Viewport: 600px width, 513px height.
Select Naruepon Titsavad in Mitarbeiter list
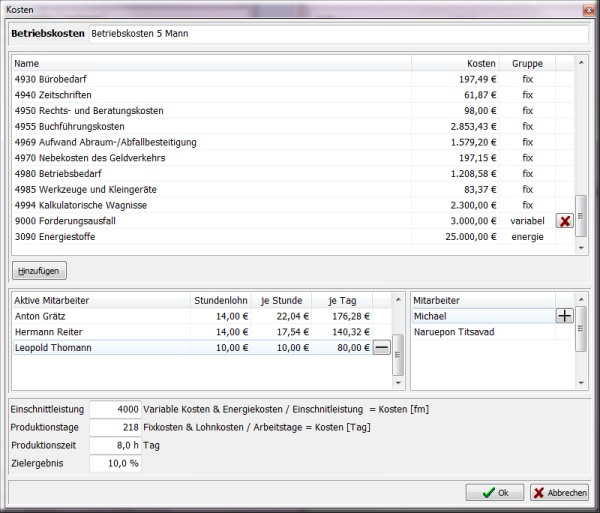(483, 332)
